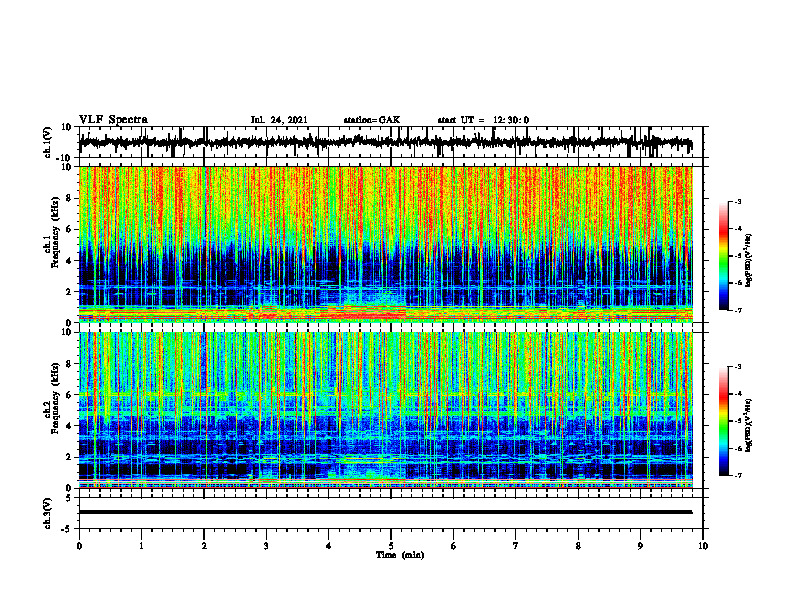This screenshot has width=792, height=612.
Task: Click the time axis tick label "0"
Action: click(x=79, y=546)
